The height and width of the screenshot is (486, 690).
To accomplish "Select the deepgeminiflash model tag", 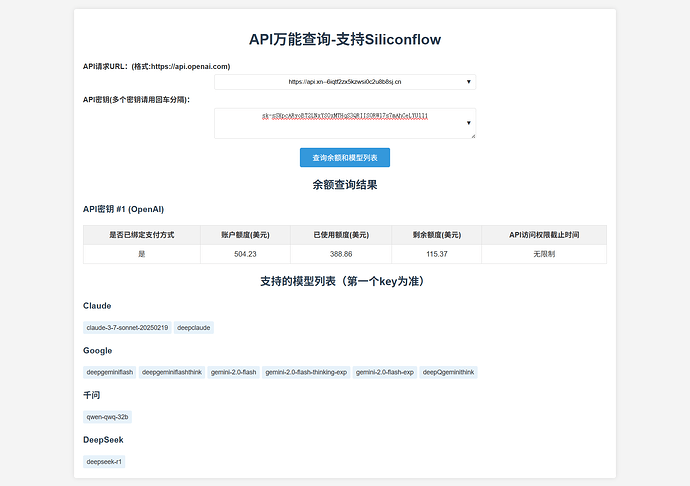I will click(x=110, y=372).
